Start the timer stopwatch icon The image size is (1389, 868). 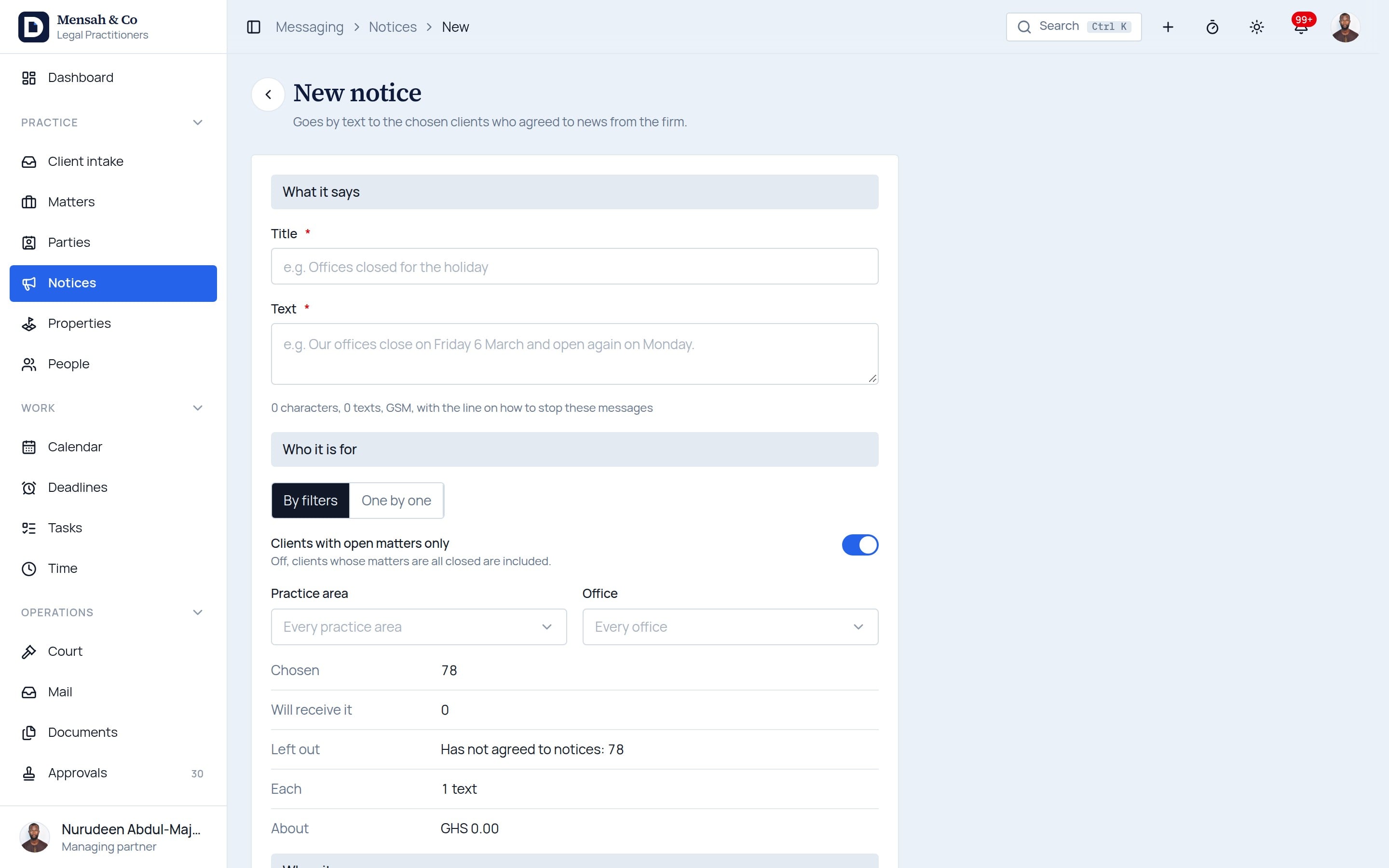click(x=1212, y=27)
